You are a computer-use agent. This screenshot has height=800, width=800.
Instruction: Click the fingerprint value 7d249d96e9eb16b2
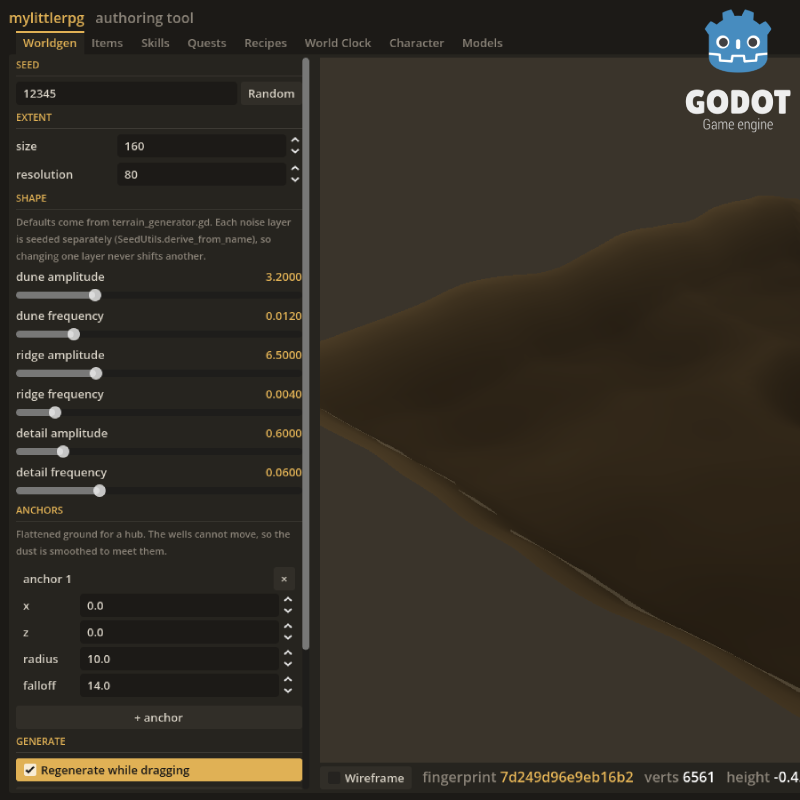pyautogui.click(x=566, y=777)
